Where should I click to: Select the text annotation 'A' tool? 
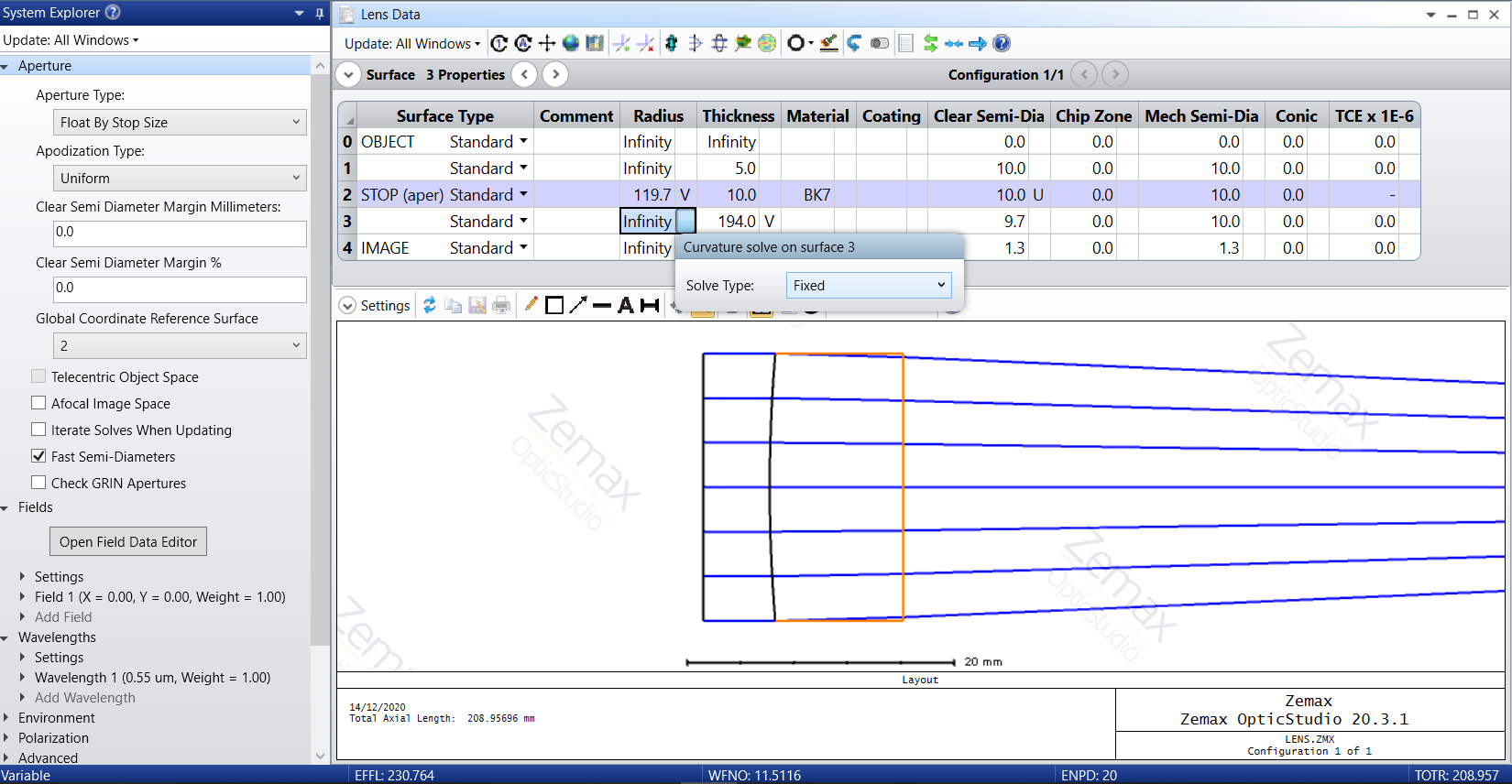pos(626,306)
